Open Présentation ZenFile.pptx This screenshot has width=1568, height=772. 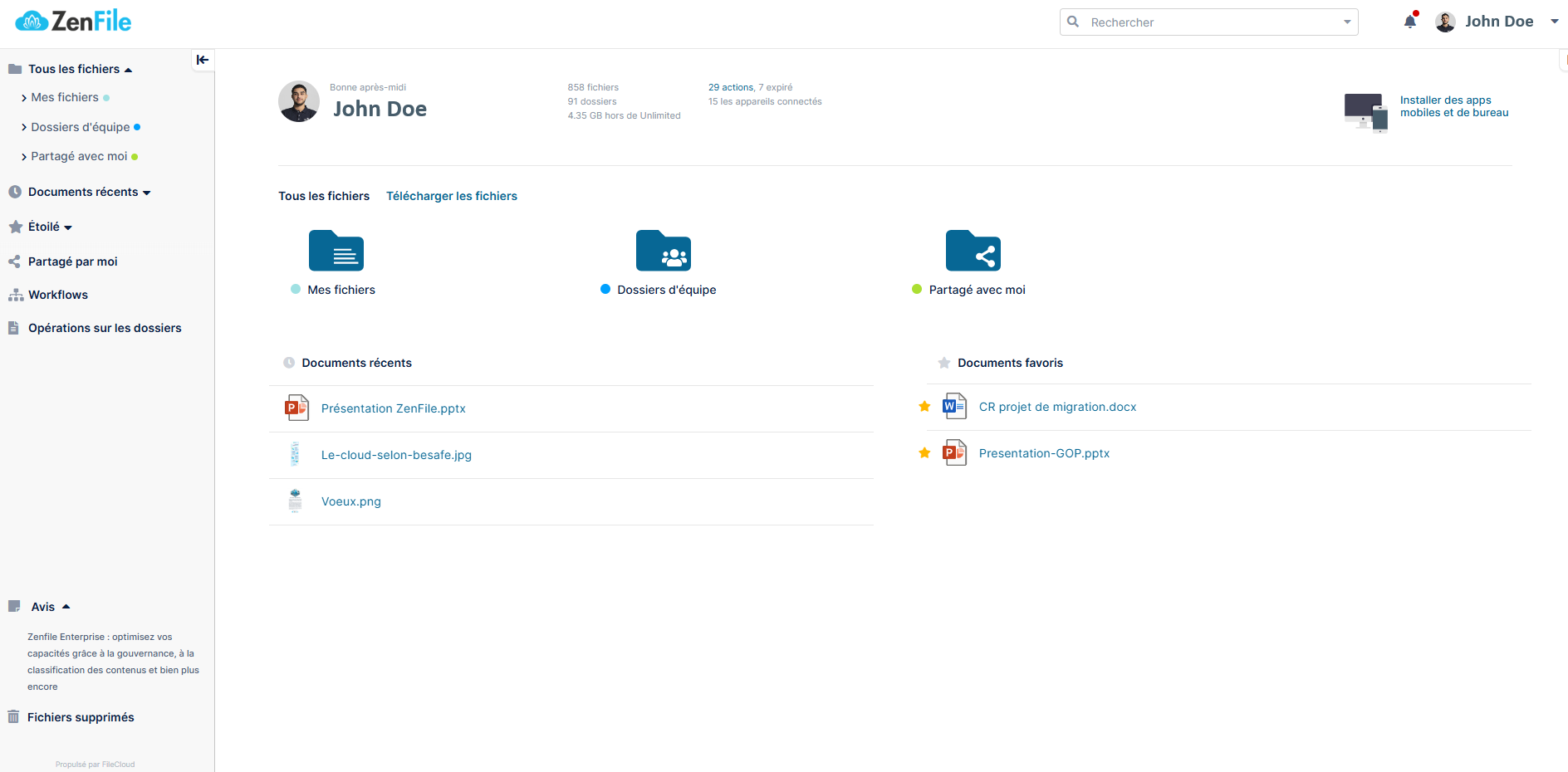[394, 408]
